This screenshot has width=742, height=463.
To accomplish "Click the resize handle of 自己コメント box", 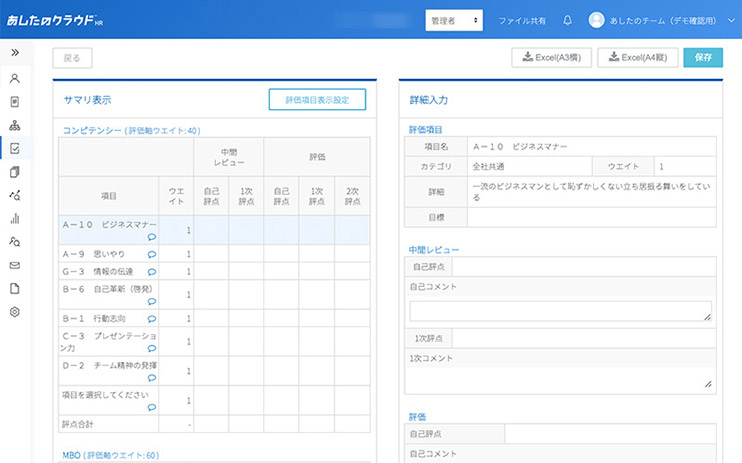I will [707, 317].
